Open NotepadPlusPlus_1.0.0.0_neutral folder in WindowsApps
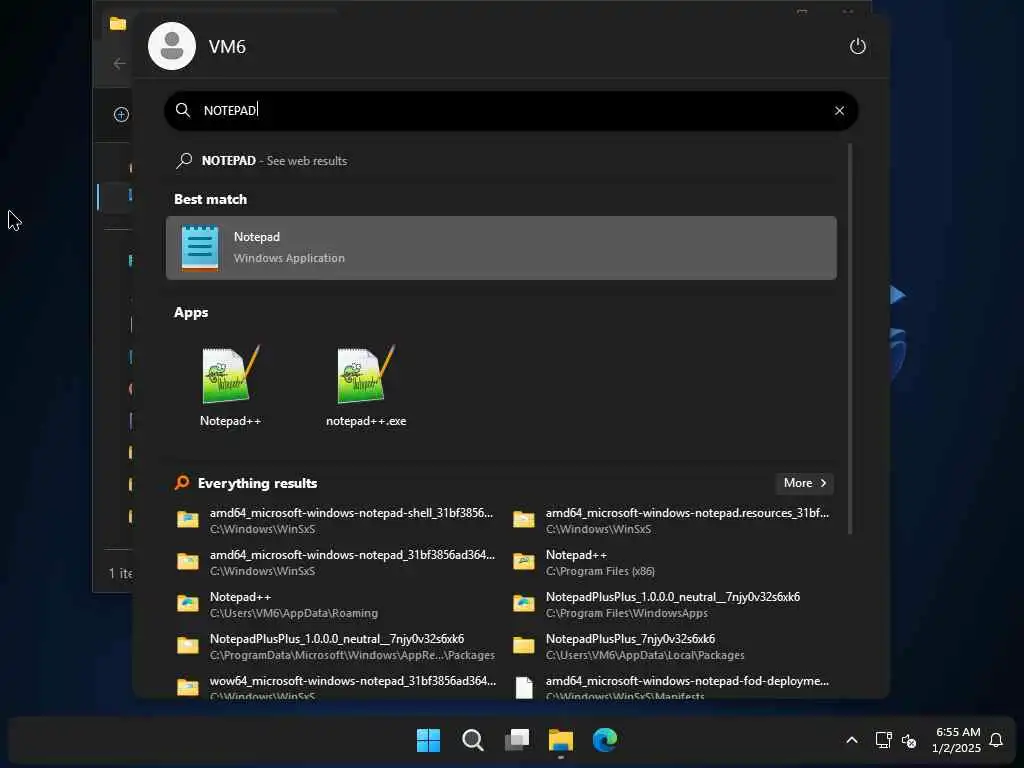This screenshot has height=768, width=1024. [671, 605]
